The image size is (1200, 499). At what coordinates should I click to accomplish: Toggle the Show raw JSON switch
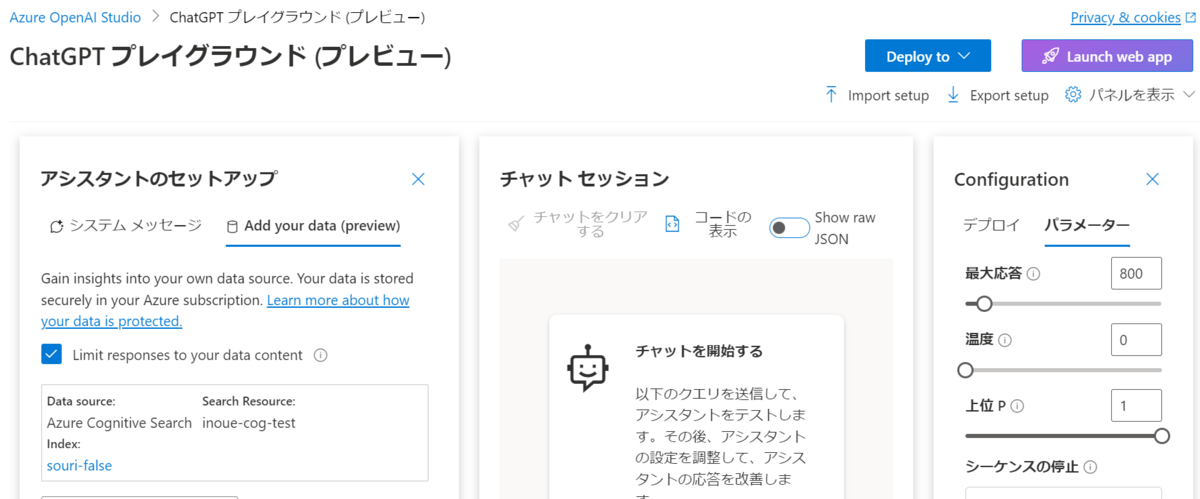coord(789,228)
